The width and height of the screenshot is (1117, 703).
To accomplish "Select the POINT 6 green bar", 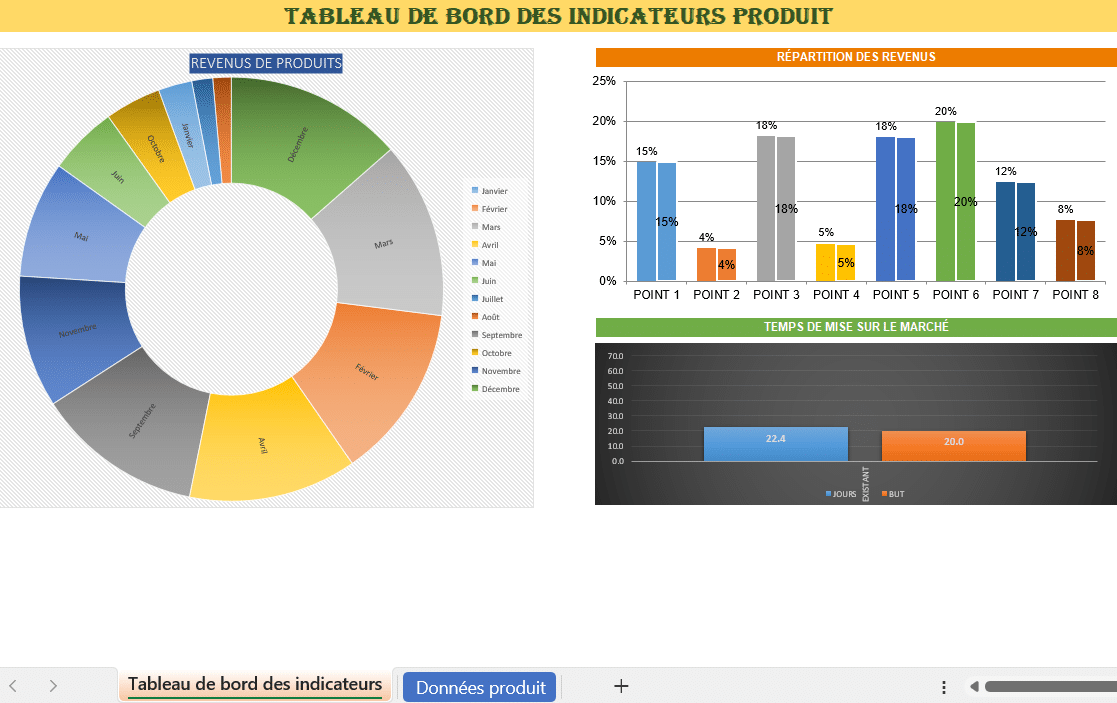I will click(x=945, y=200).
